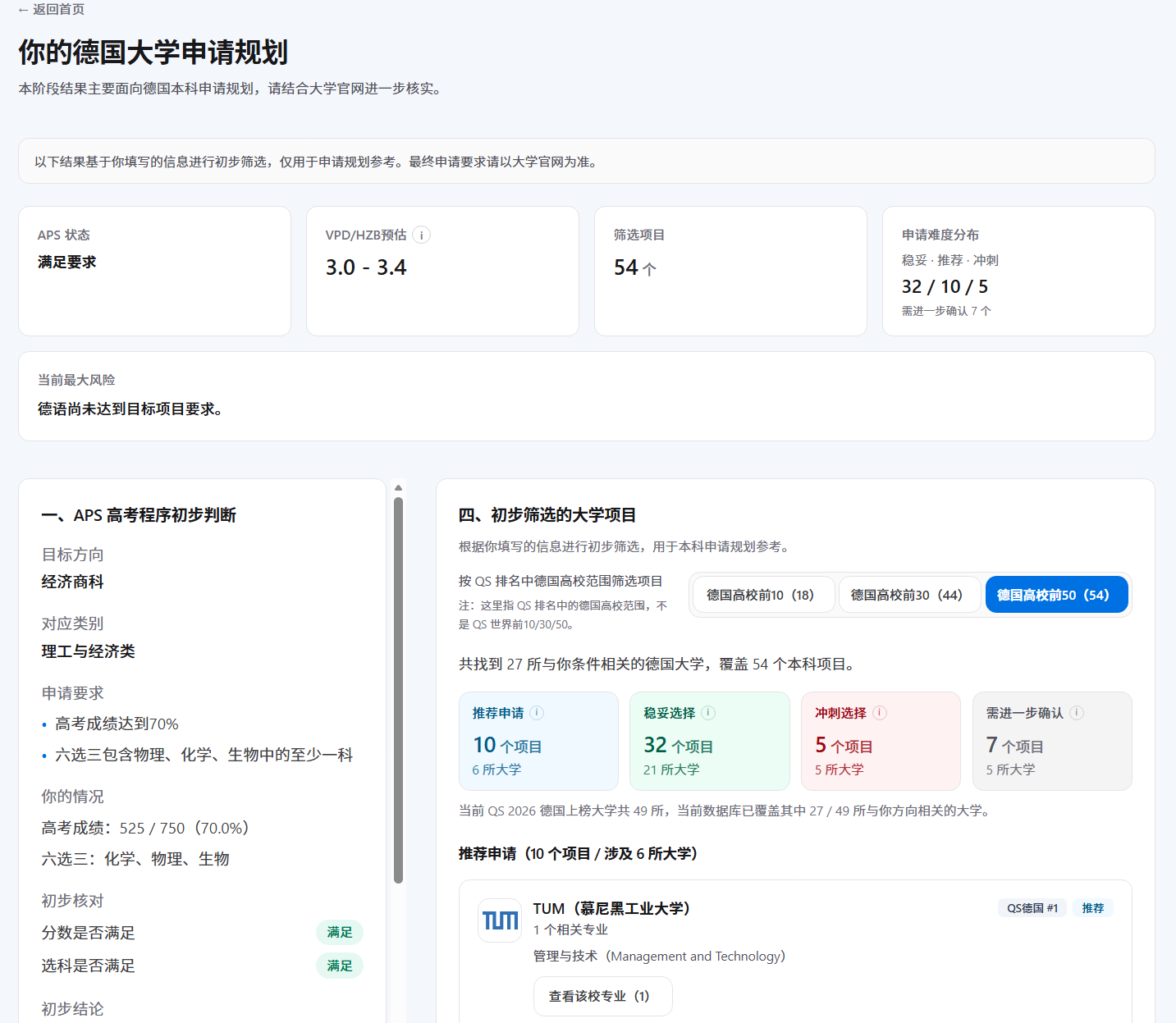Click the 筛选项目 54 个 card
Viewport: 1176px width, 1023px height.
730,271
